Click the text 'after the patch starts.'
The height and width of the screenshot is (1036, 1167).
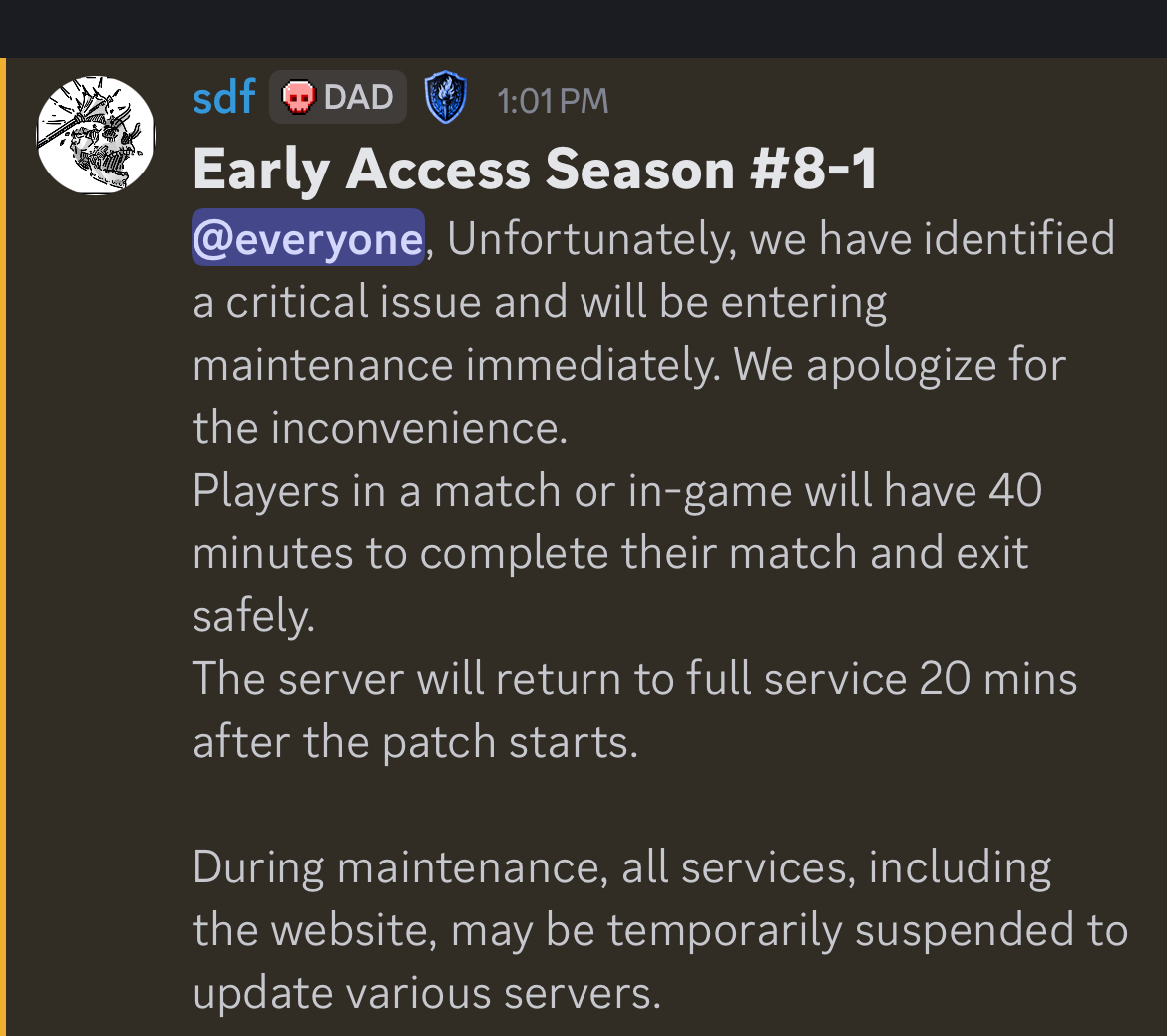415,742
